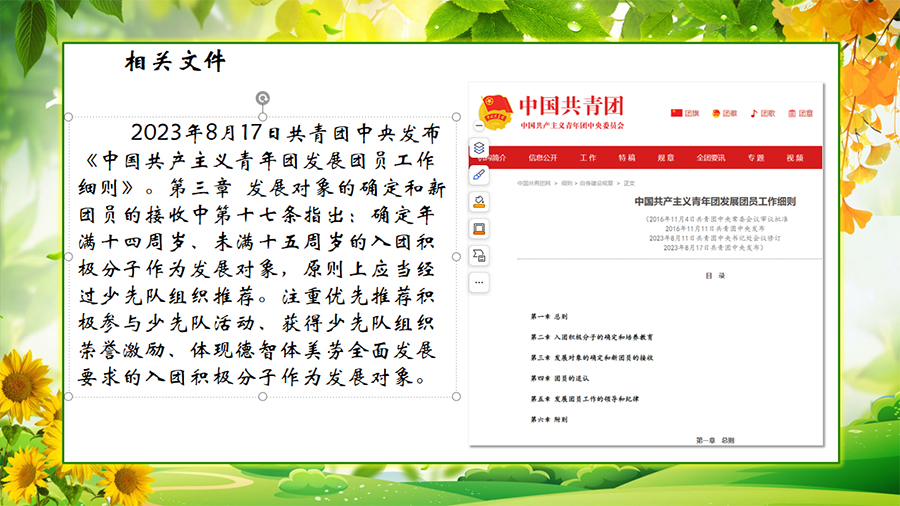Click 团徽 emblem link in the embedded webpage

pyautogui.click(x=724, y=113)
